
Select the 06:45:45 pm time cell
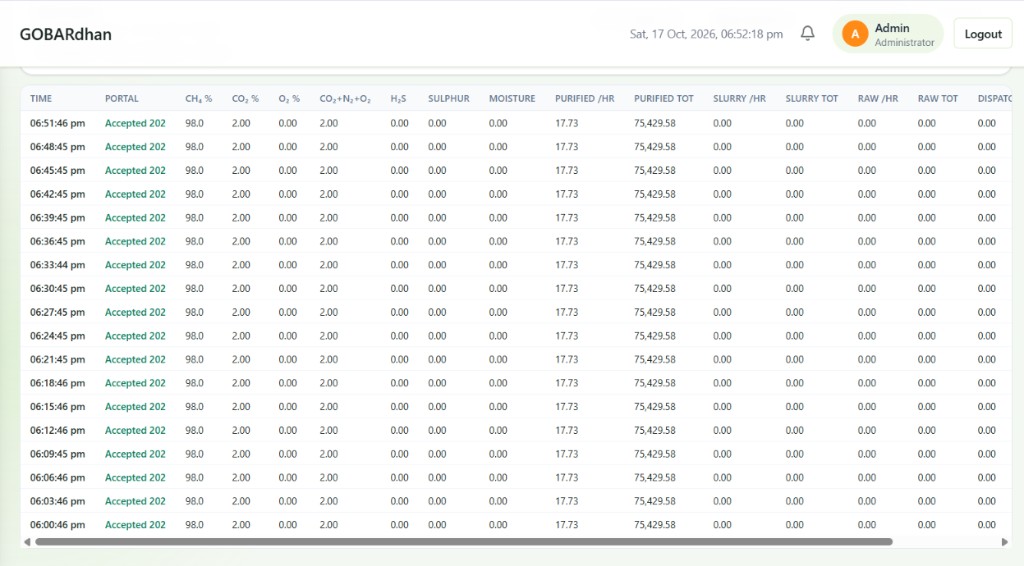(x=57, y=170)
